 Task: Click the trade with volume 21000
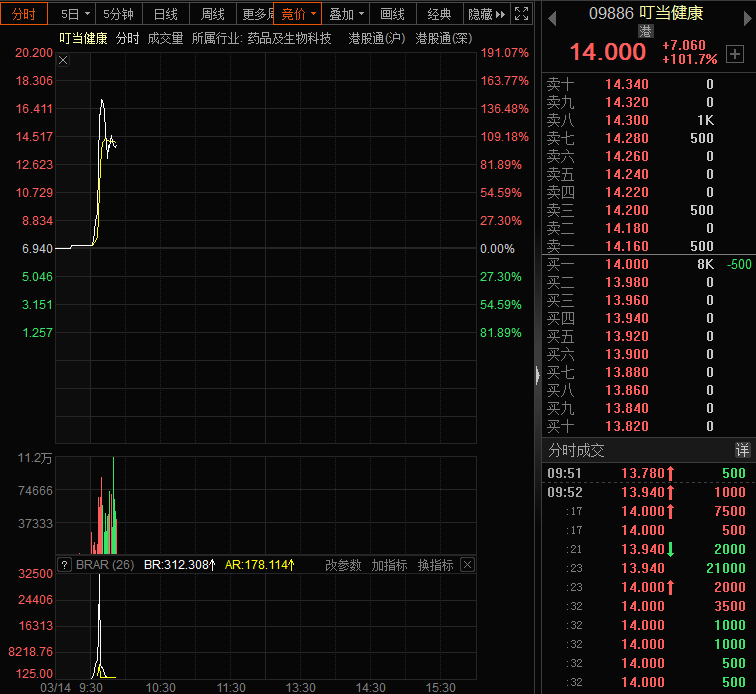pyautogui.click(x=647, y=568)
